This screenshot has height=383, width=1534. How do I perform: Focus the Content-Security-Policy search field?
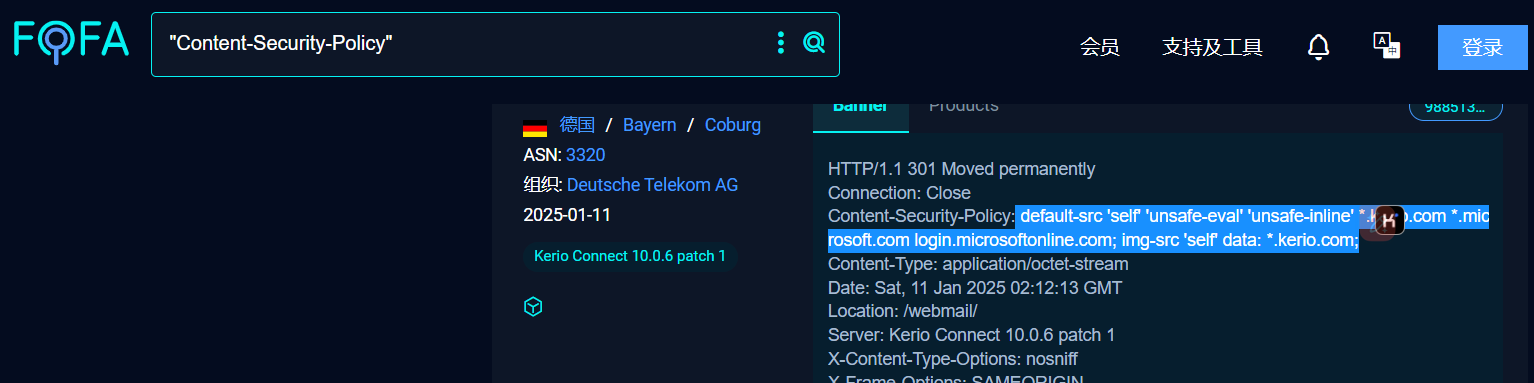[x=460, y=44]
